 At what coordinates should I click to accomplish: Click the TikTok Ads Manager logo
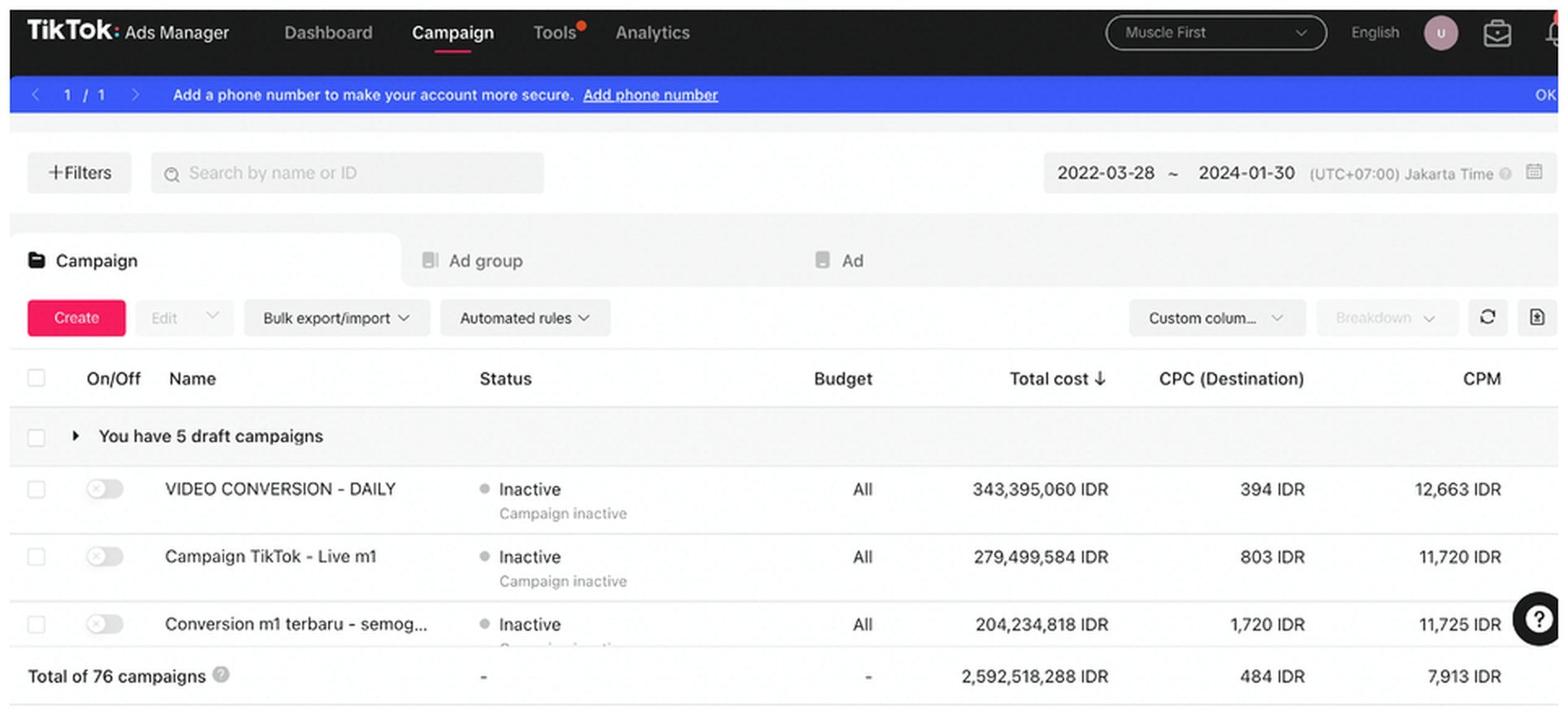click(x=128, y=32)
